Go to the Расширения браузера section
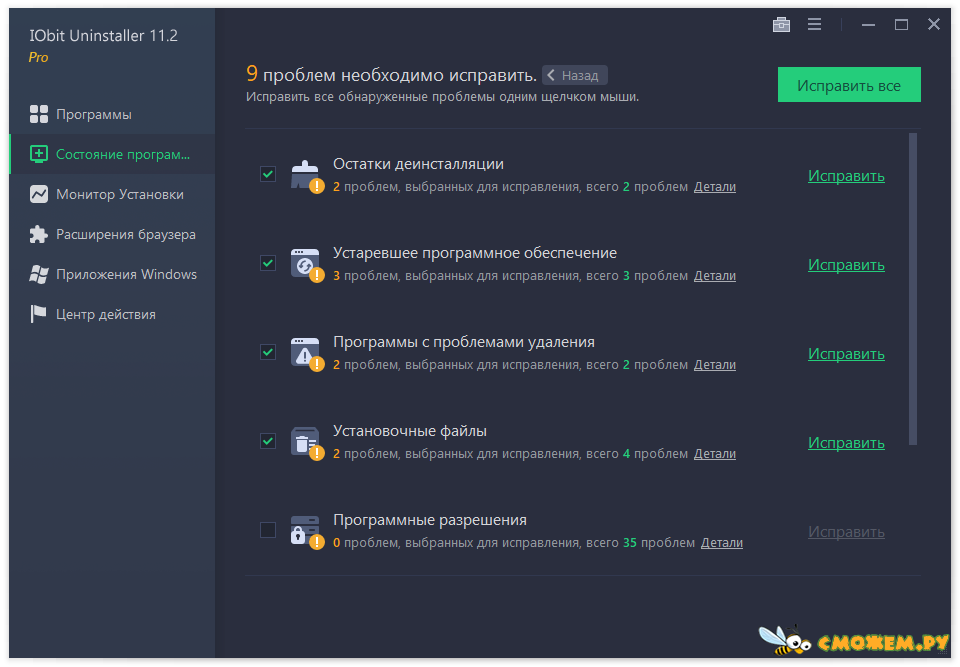Viewport: 960px width, 667px height. (112, 234)
